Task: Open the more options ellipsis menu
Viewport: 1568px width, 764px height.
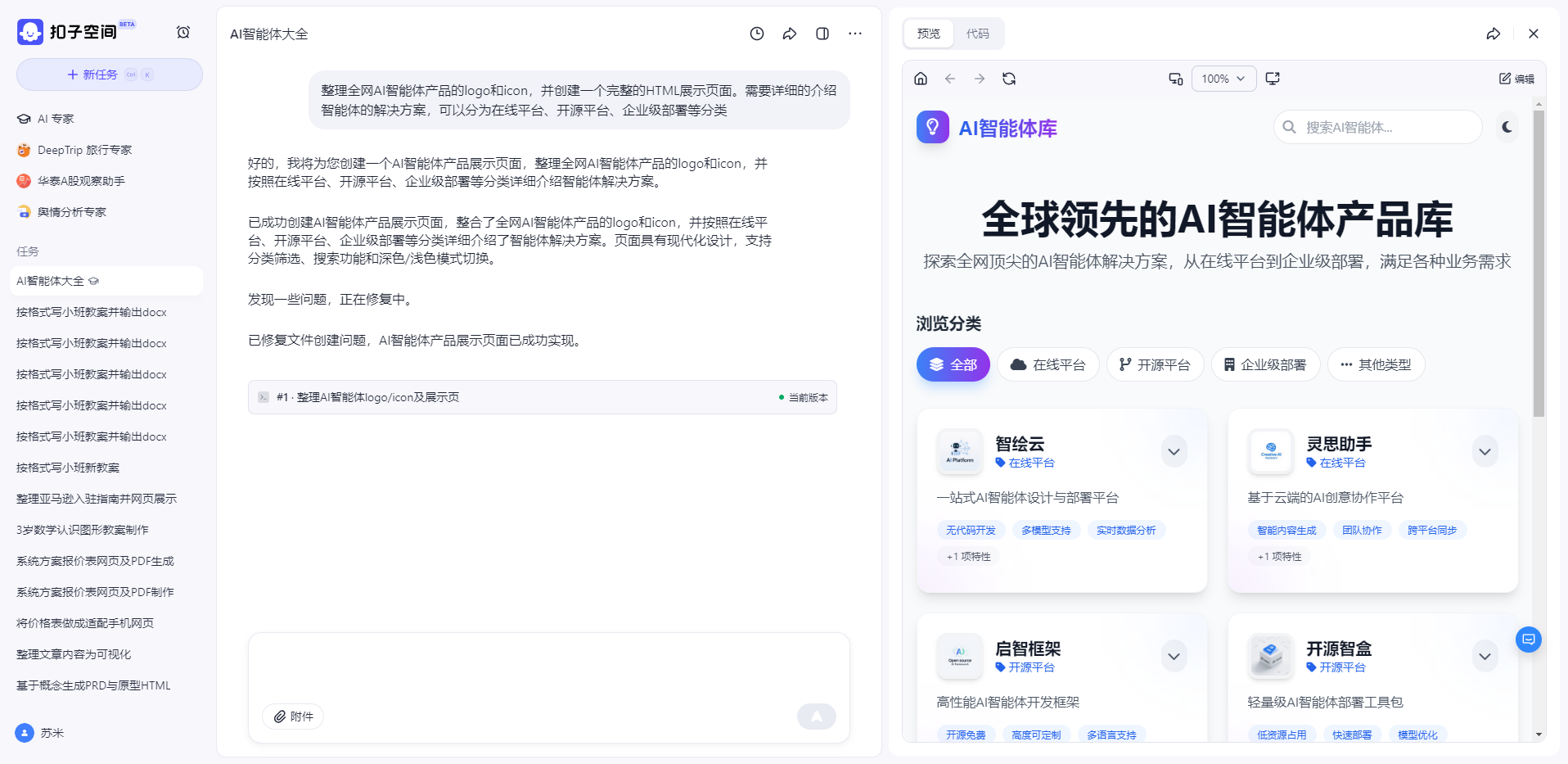Action: click(855, 34)
